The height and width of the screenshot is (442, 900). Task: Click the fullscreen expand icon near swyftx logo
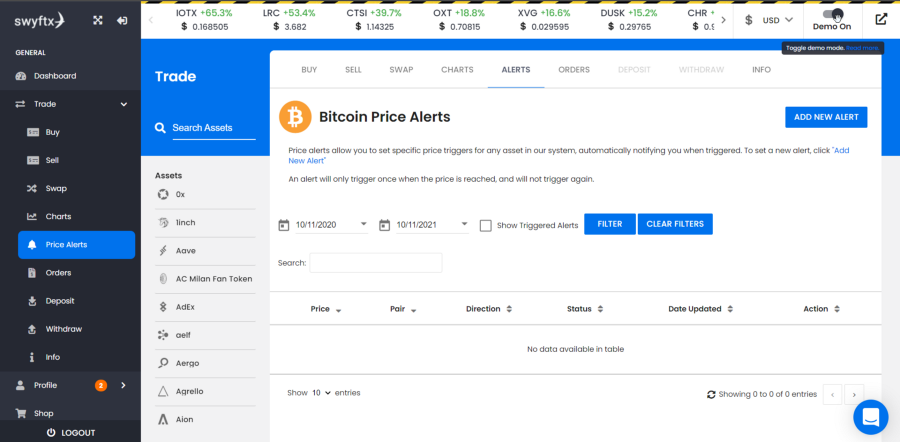(x=98, y=20)
